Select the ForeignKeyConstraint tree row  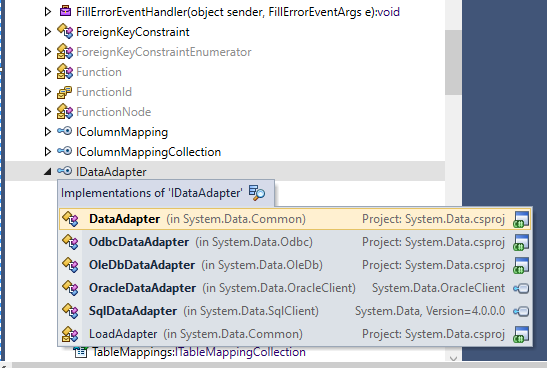(x=225, y=32)
